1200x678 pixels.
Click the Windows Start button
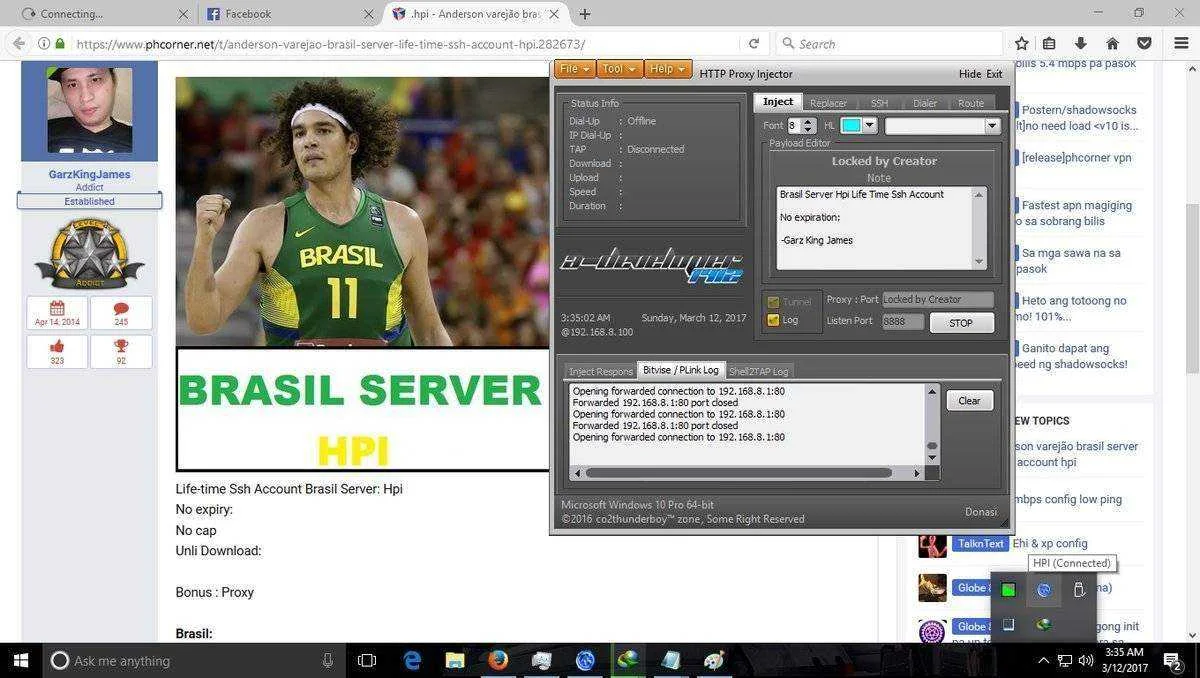click(20, 660)
